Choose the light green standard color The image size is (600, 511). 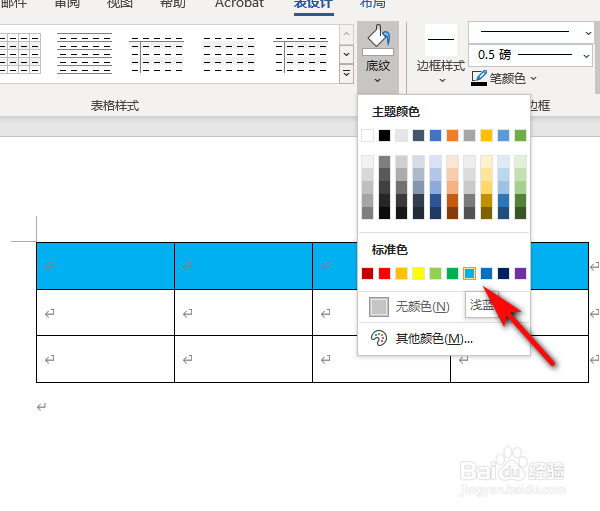pyautogui.click(x=435, y=273)
